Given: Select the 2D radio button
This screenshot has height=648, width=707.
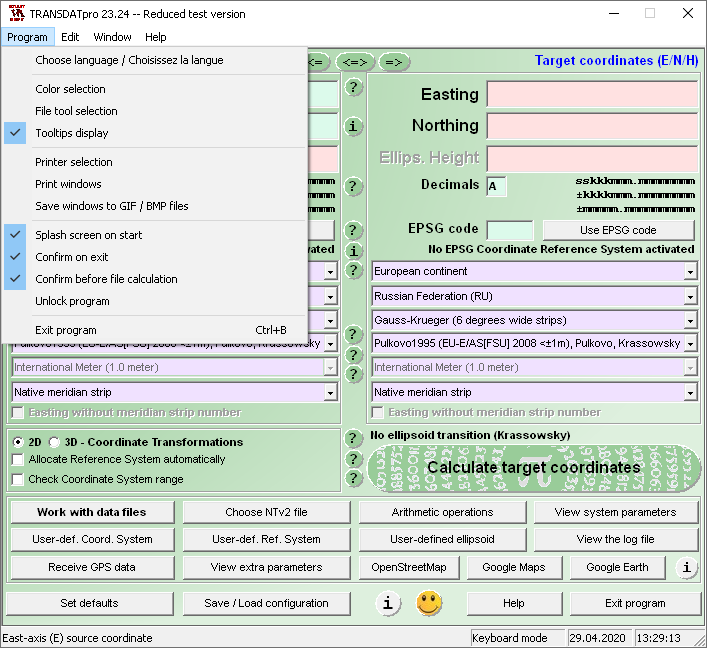Looking at the screenshot, I should point(18,442).
